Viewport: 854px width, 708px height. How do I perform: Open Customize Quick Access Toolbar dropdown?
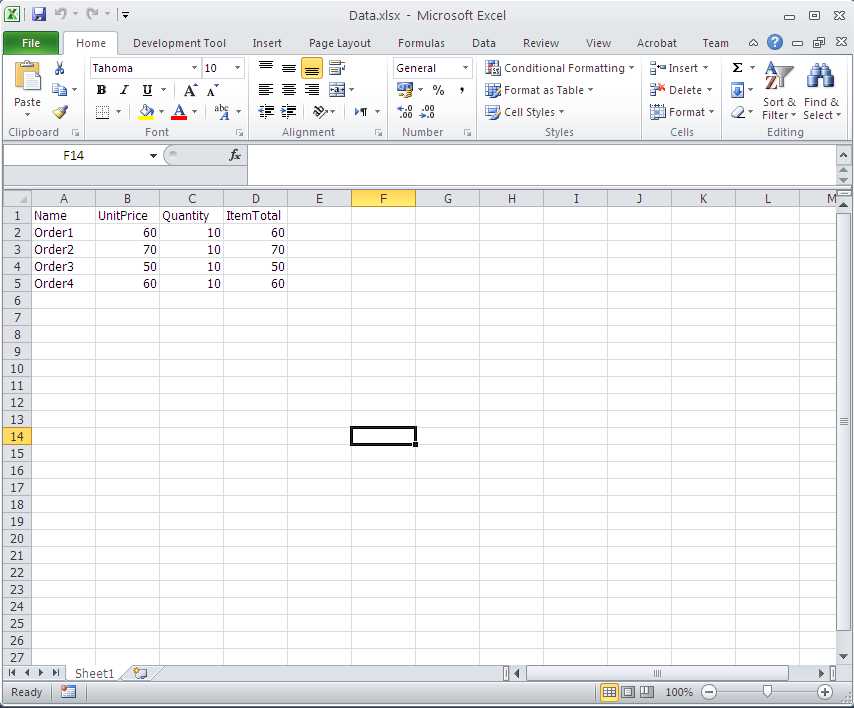point(125,15)
